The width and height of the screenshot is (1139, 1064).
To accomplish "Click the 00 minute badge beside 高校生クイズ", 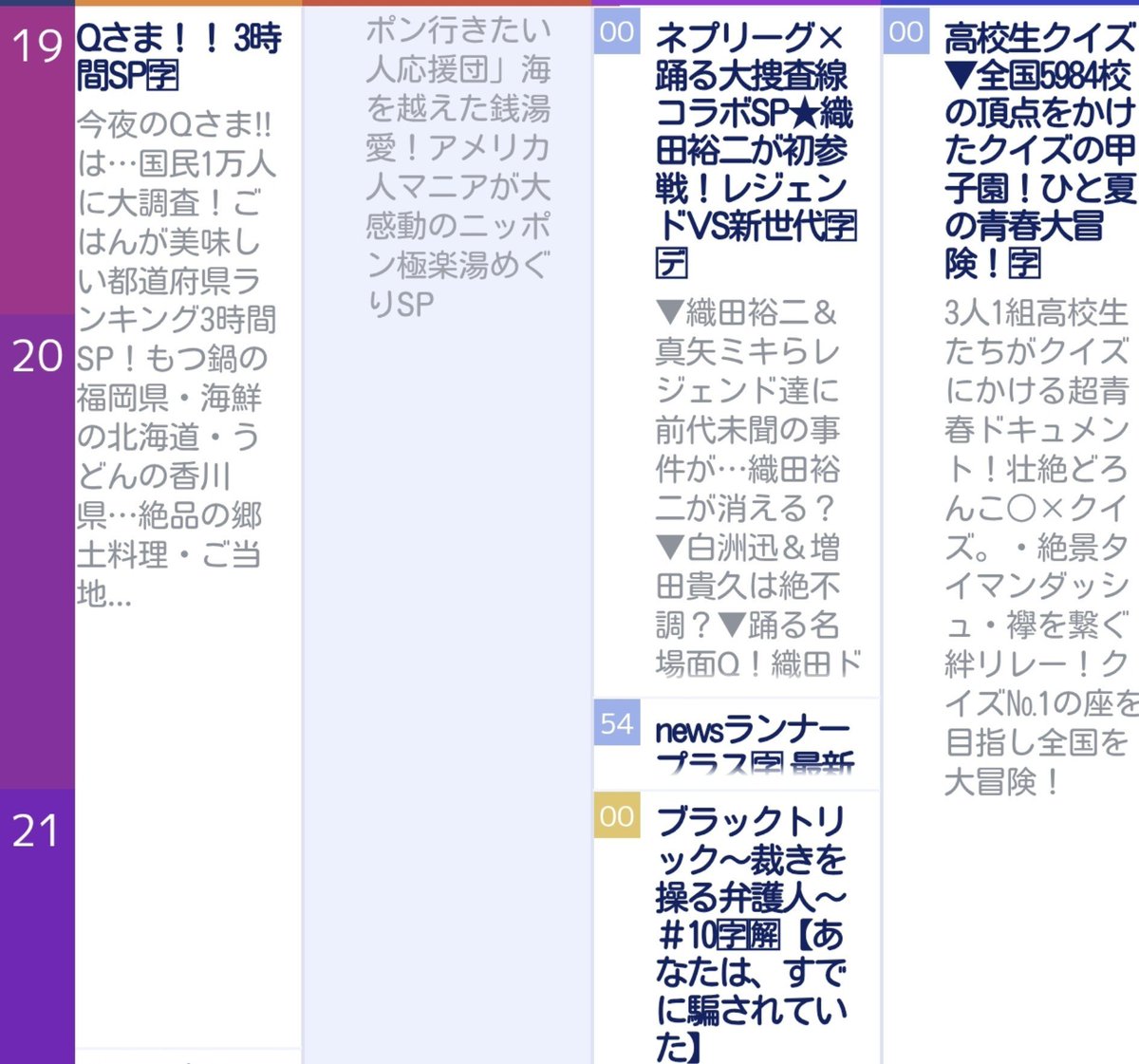I will [x=906, y=32].
